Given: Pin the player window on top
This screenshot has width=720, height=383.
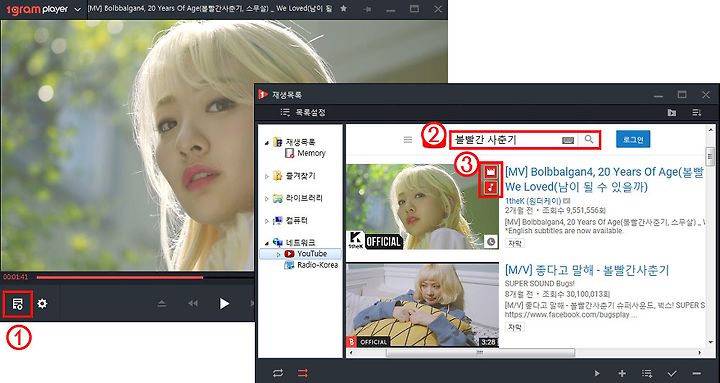Looking at the screenshot, I should pos(367,9).
